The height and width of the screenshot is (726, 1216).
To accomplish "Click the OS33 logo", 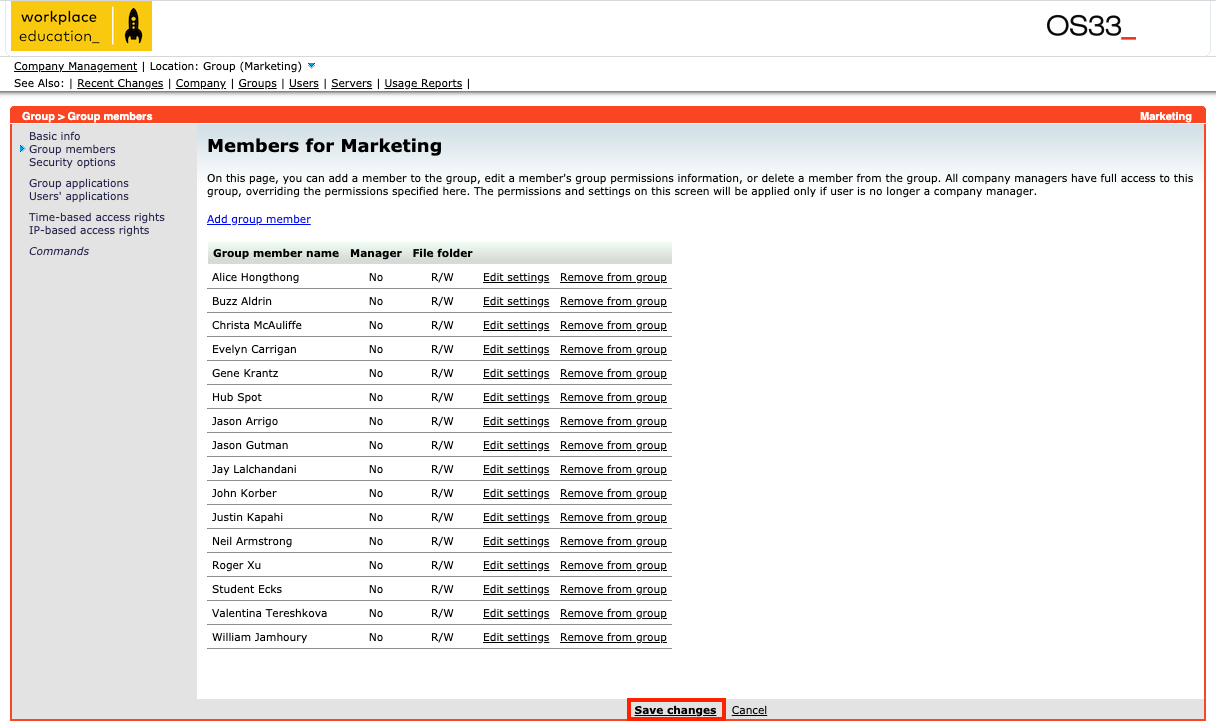I will [1091, 27].
